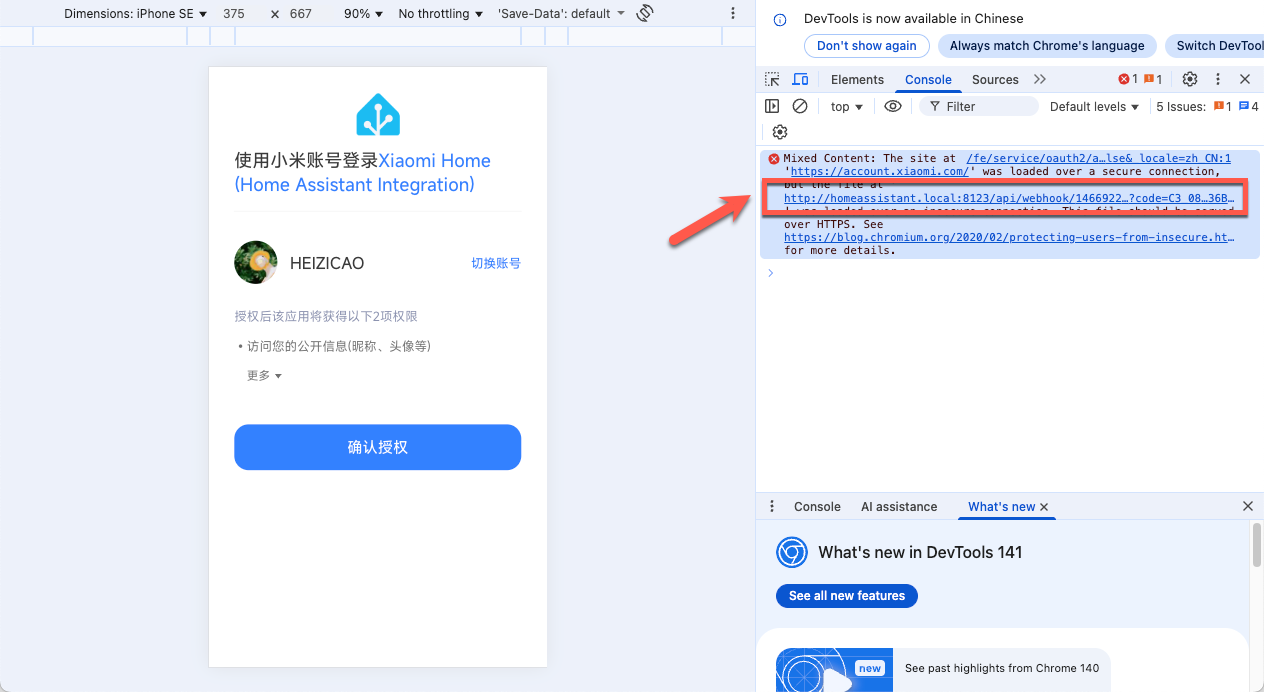The height and width of the screenshot is (692, 1264).
Task: Switch to the Elements tab
Action: (x=857, y=78)
